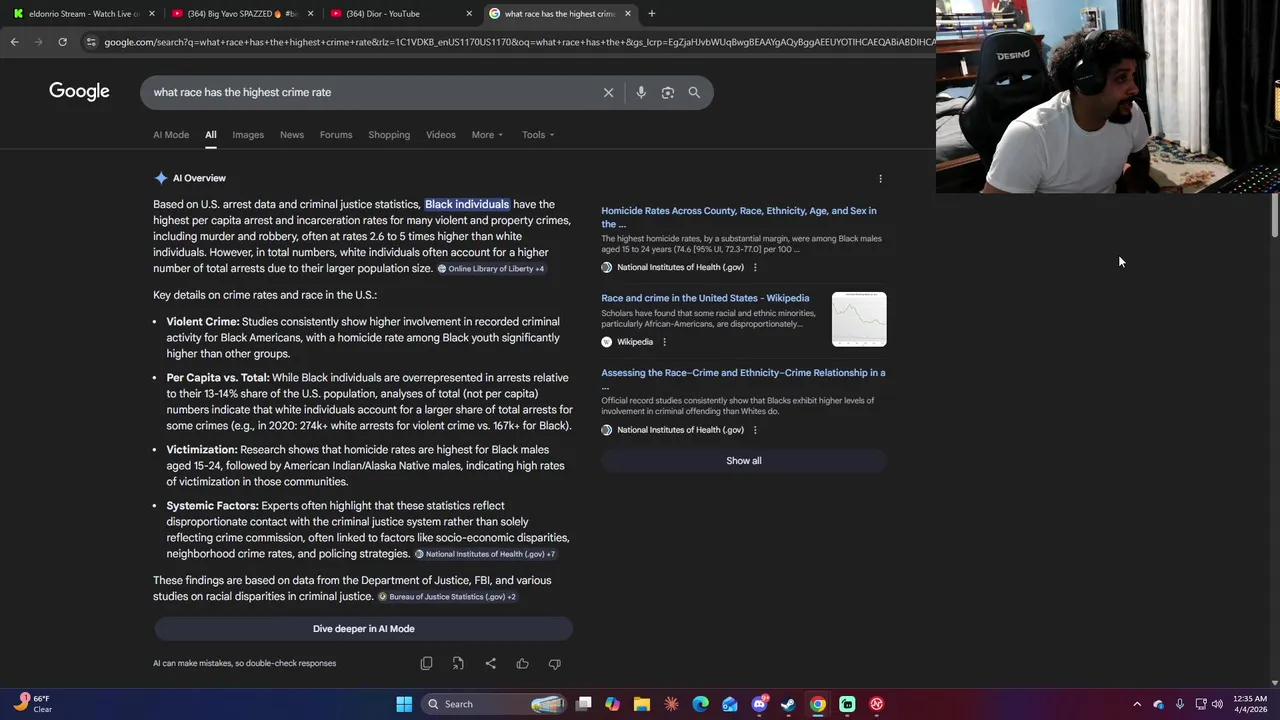Viewport: 1280px width, 720px height.
Task: Expand National Institutes of Health +7 sources
Action: pyautogui.click(x=485, y=554)
